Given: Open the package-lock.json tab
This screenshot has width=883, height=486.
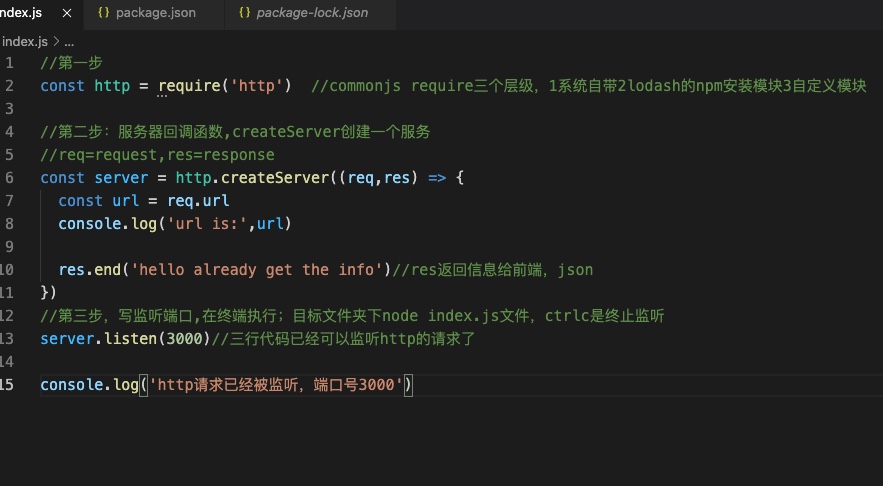Looking at the screenshot, I should tap(311, 13).
